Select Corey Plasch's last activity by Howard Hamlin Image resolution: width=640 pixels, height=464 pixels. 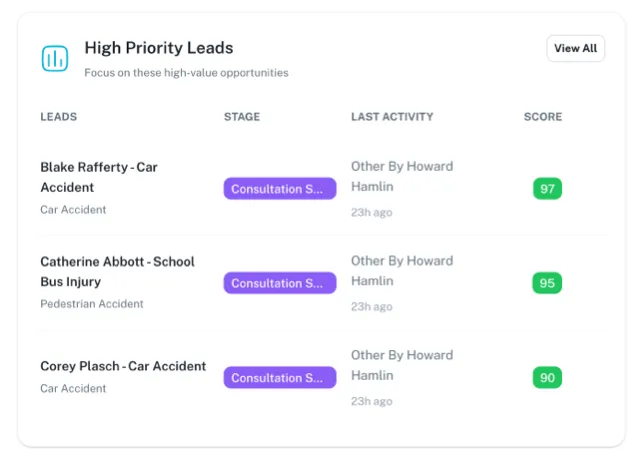tap(401, 365)
